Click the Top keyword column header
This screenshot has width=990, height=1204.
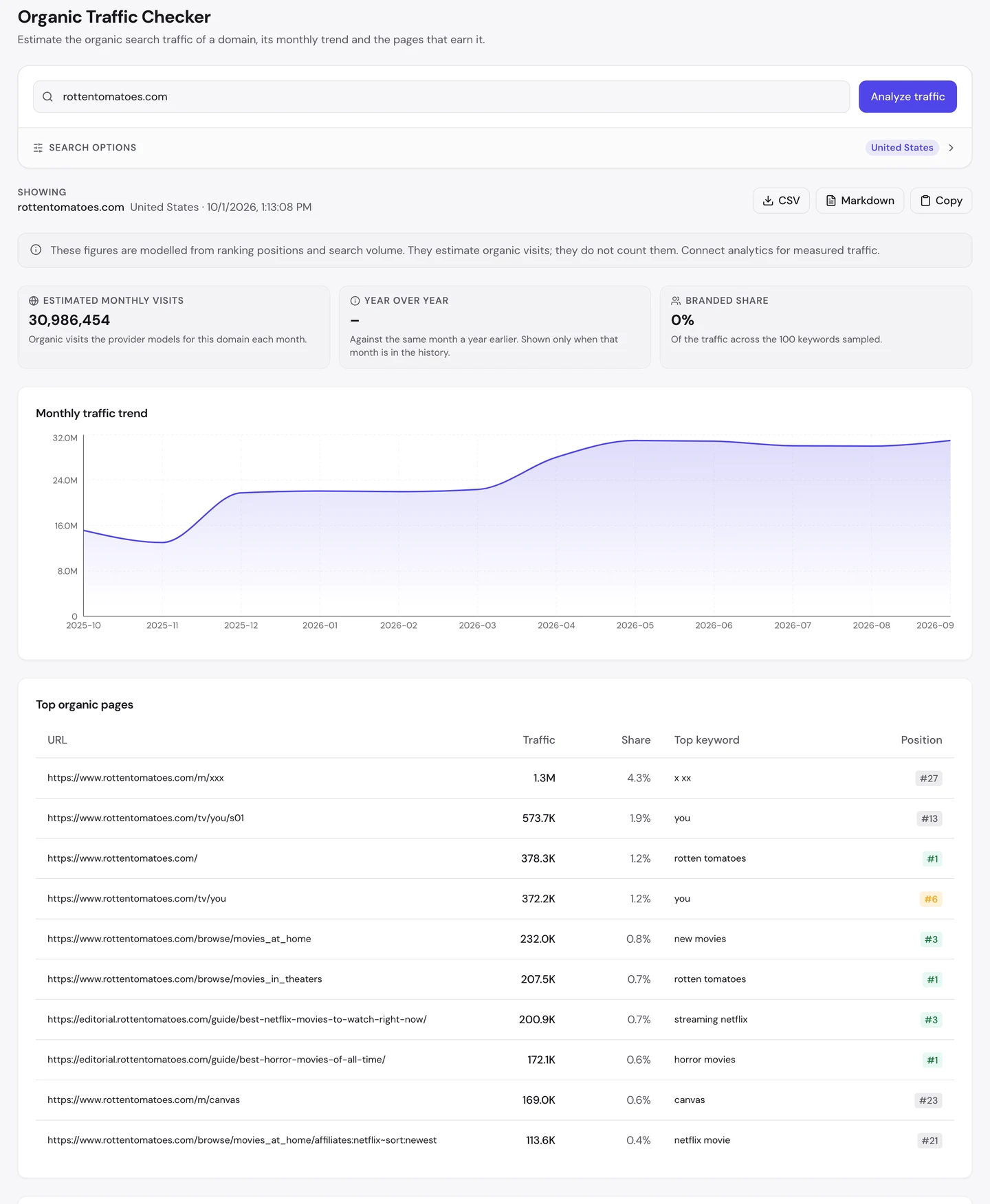coord(707,740)
